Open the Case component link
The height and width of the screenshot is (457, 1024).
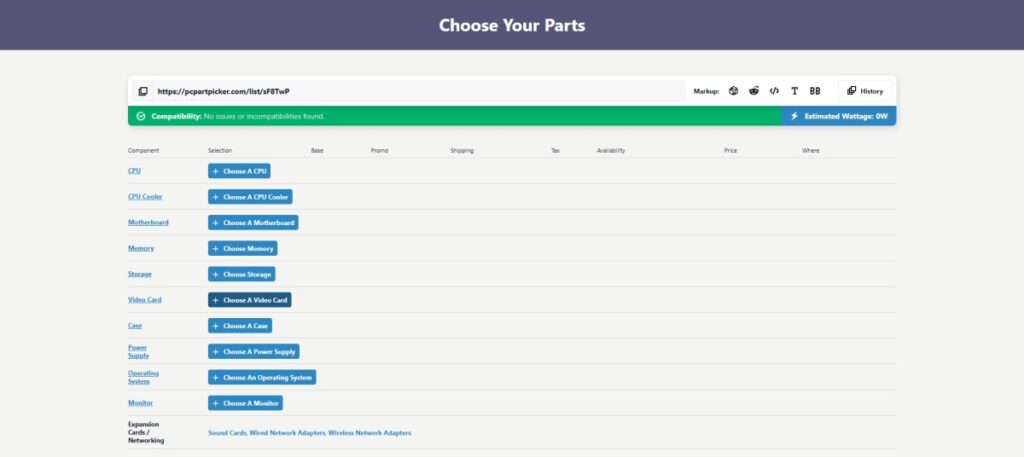click(x=135, y=326)
